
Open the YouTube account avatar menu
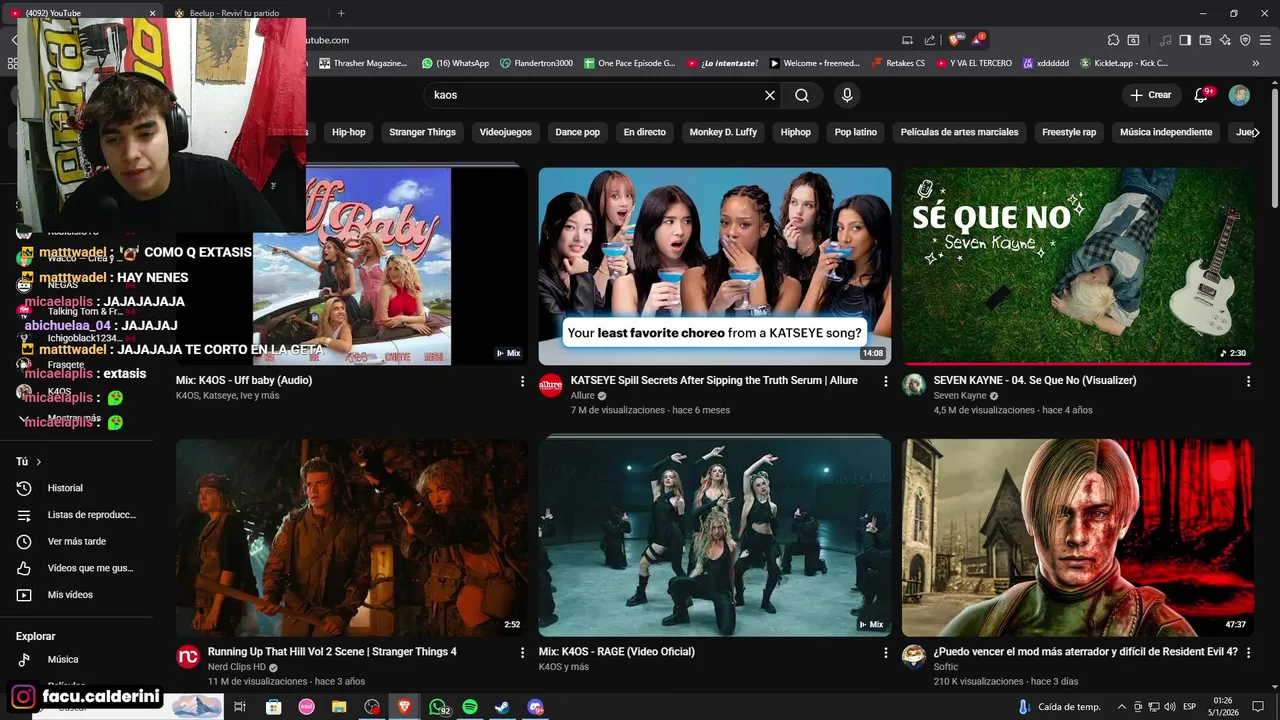coord(1239,95)
